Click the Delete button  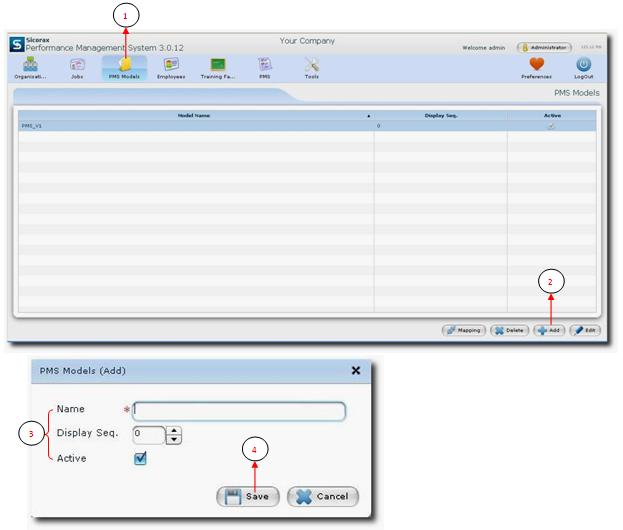pos(510,329)
